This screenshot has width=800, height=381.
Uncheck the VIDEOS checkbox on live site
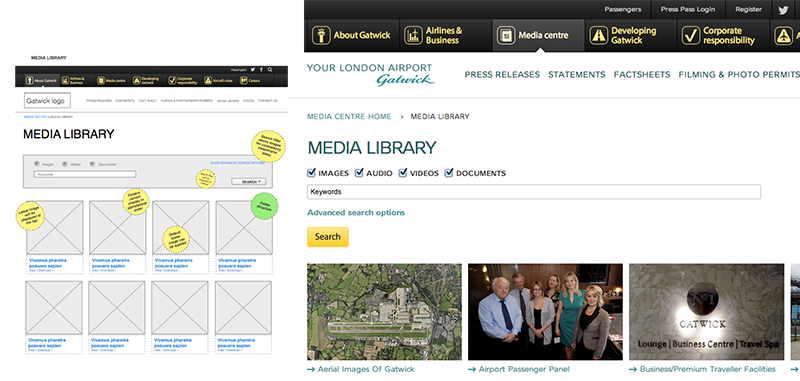tap(403, 173)
